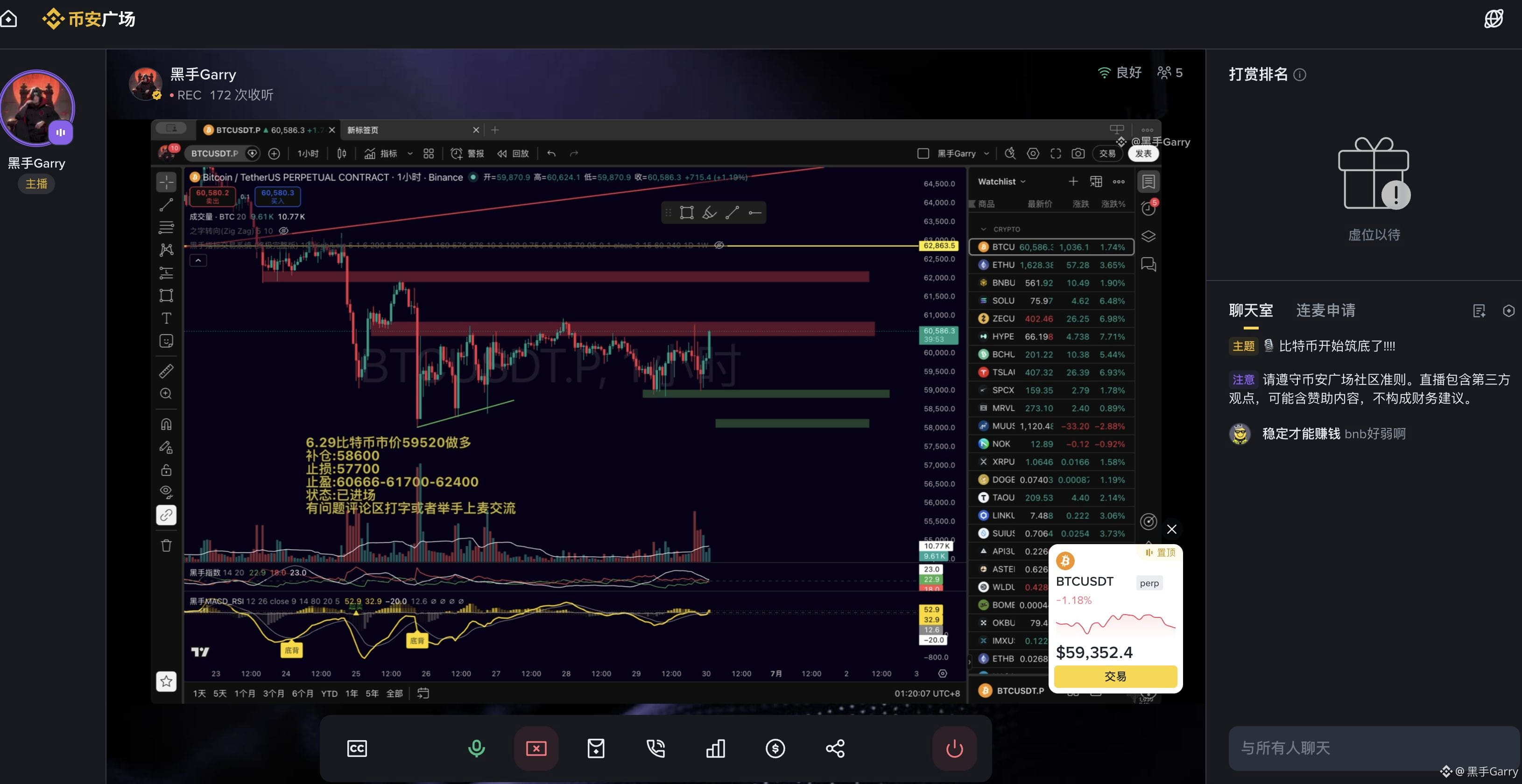Toggle CC closed captions
The height and width of the screenshot is (784, 1522).
[357, 749]
